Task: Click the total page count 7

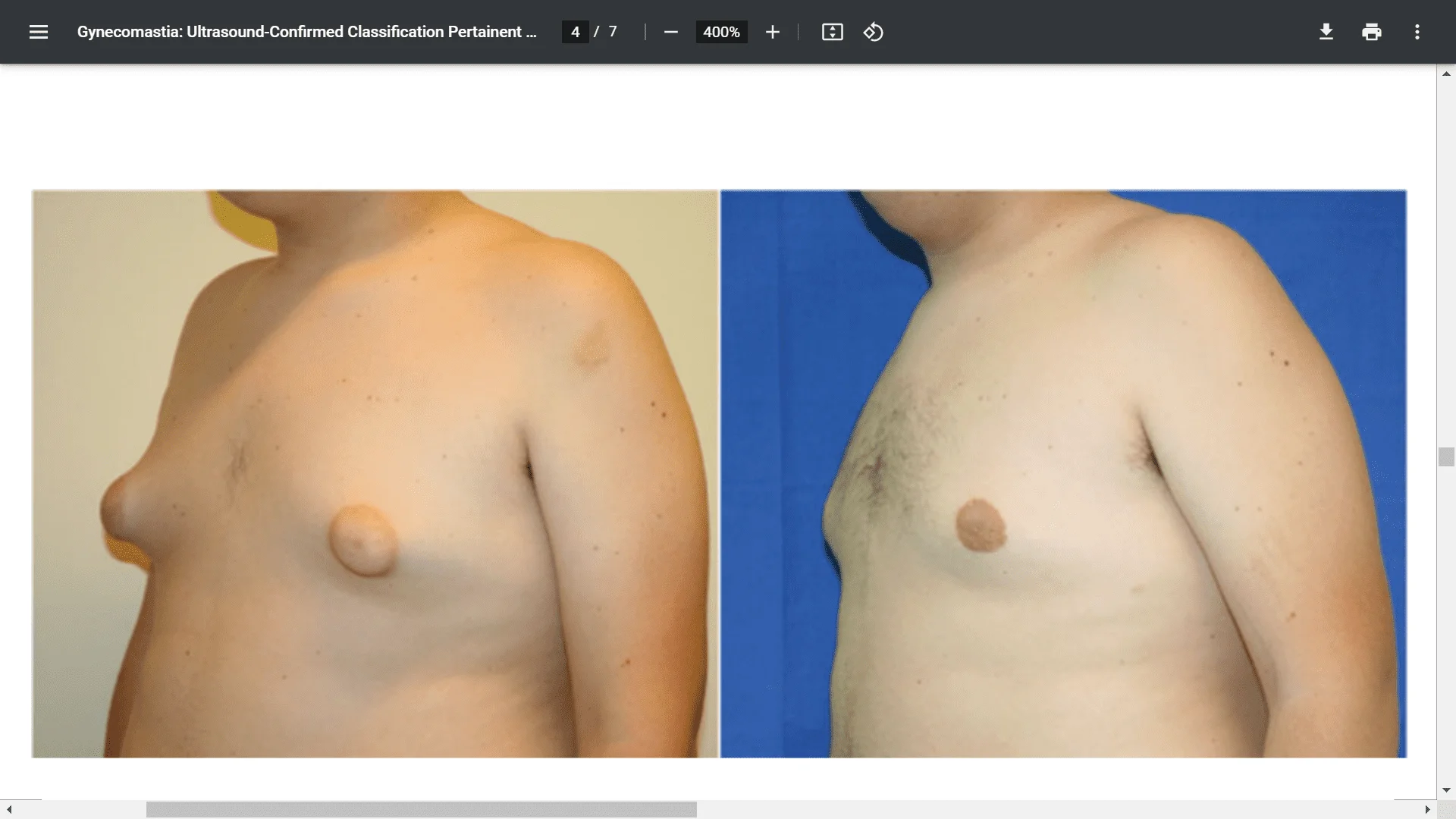Action: 613,32
